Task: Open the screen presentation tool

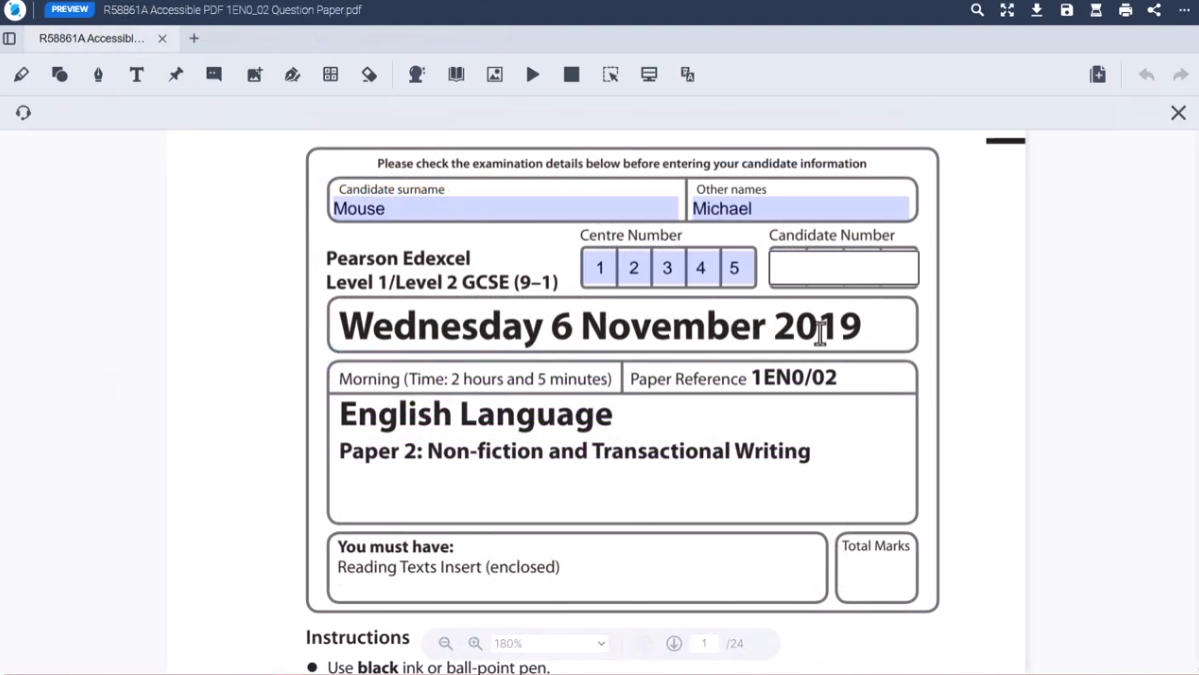Action: (649, 74)
